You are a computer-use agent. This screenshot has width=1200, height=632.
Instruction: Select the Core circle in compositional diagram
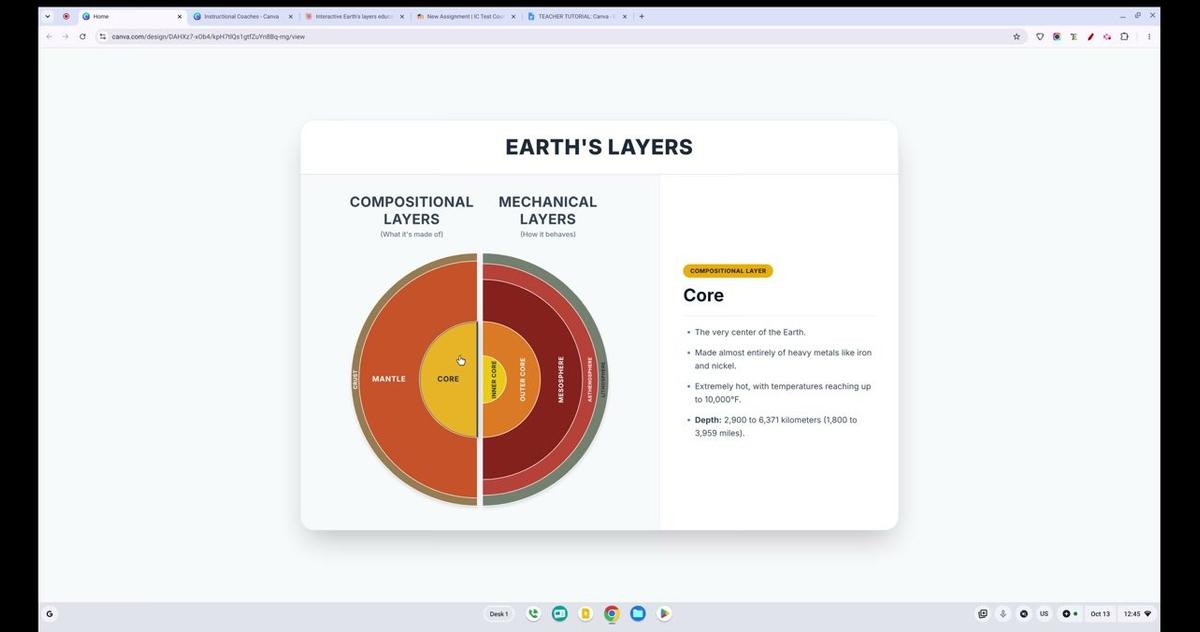coord(448,379)
